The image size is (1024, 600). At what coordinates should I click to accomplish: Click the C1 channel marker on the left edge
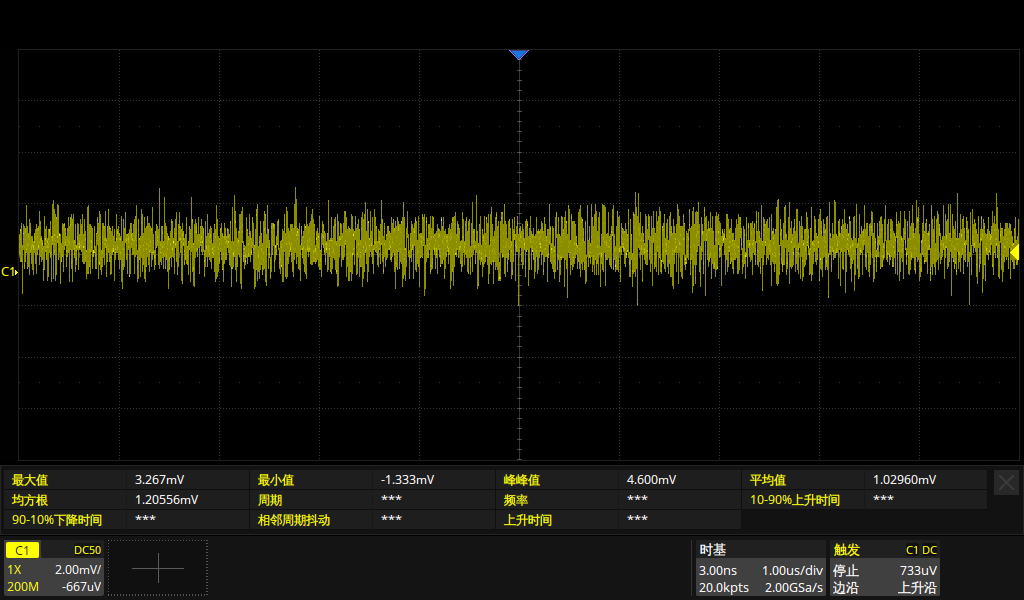[x=8, y=269]
